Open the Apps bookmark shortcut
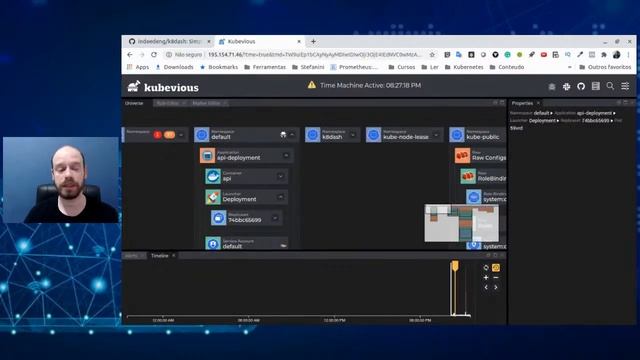The image size is (640, 360). pyautogui.click(x=138, y=67)
